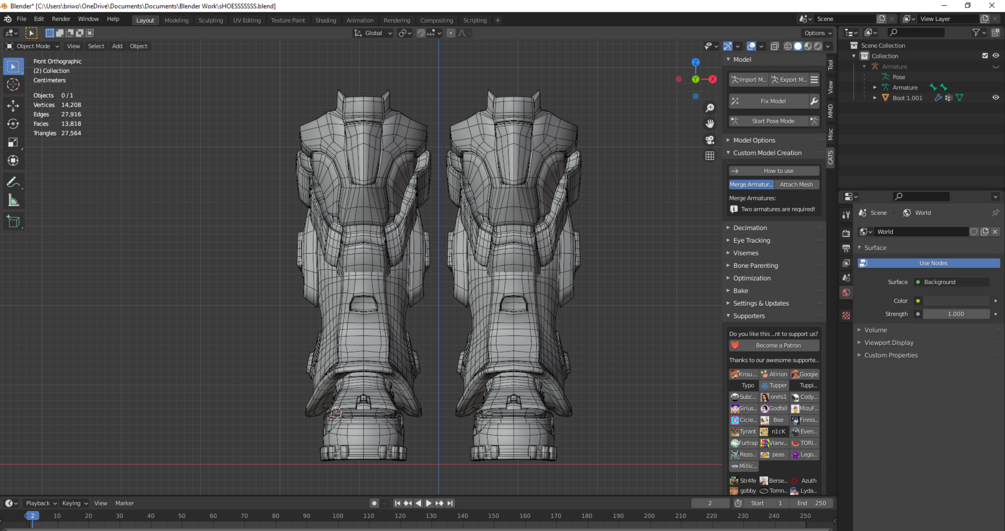Hide Boot 1.001 with eye icon

pos(995,98)
